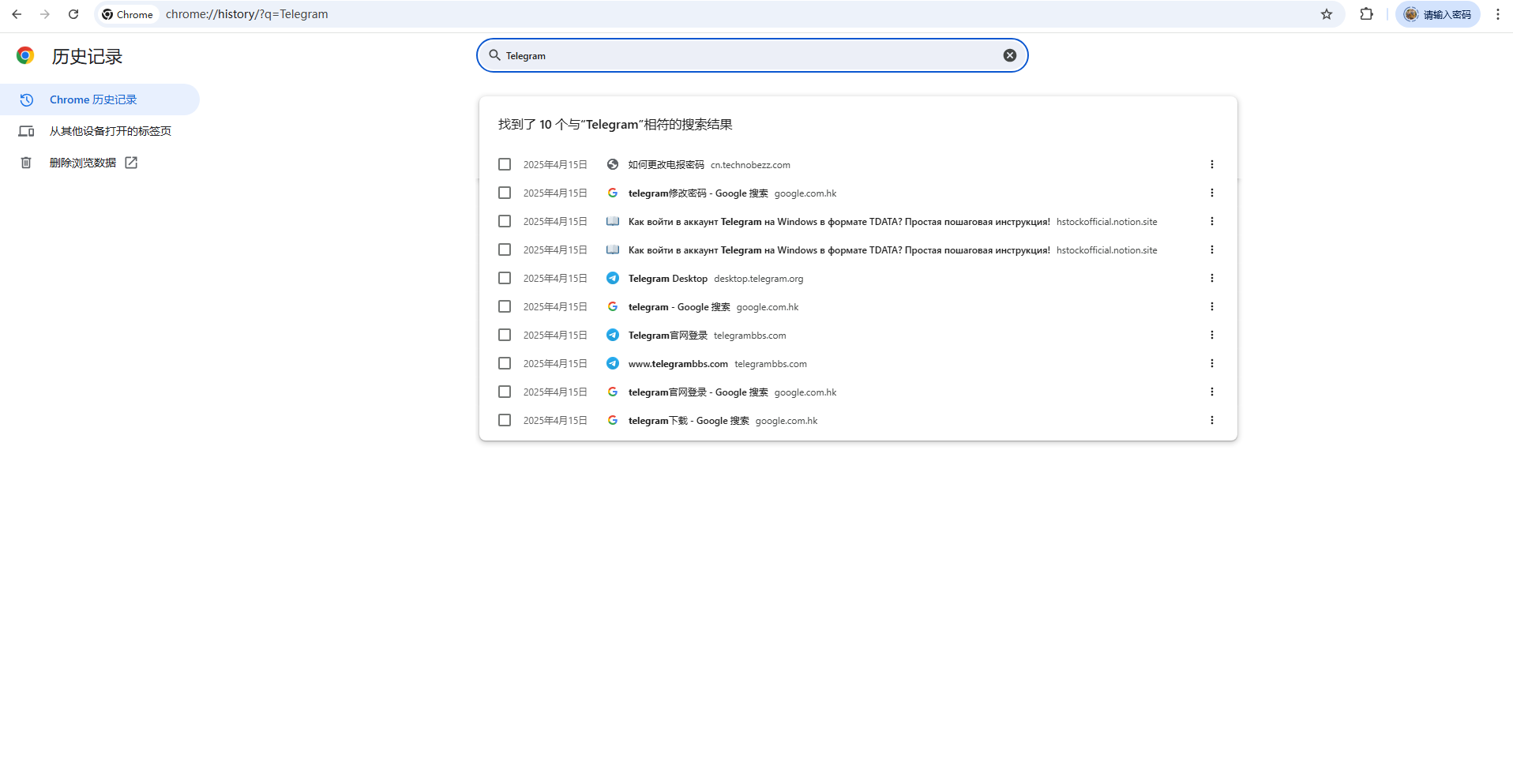Viewport: 1513px width, 784px height.
Task: Tick checkbox for telegram官网登录 - Google 搜索
Action: 505,392
